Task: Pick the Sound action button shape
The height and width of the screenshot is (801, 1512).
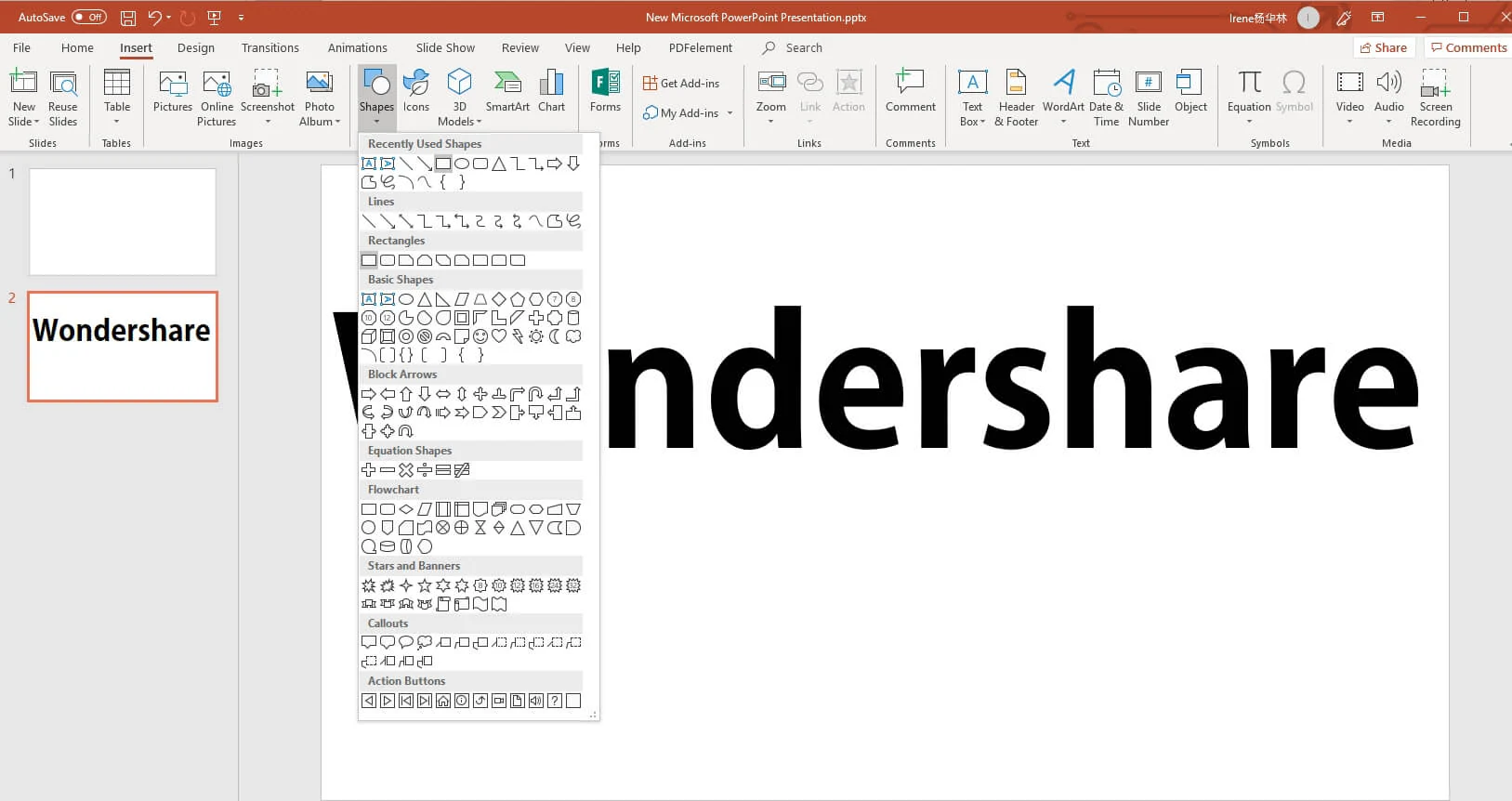Action: (536, 701)
